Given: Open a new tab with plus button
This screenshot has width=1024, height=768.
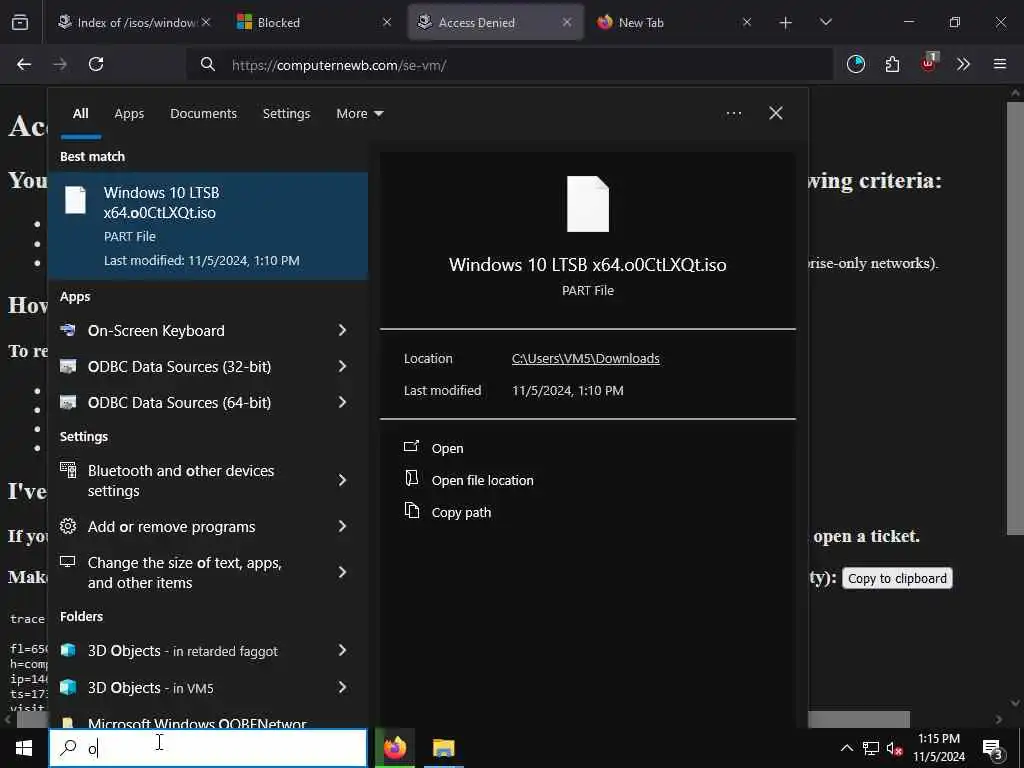Looking at the screenshot, I should [786, 23].
